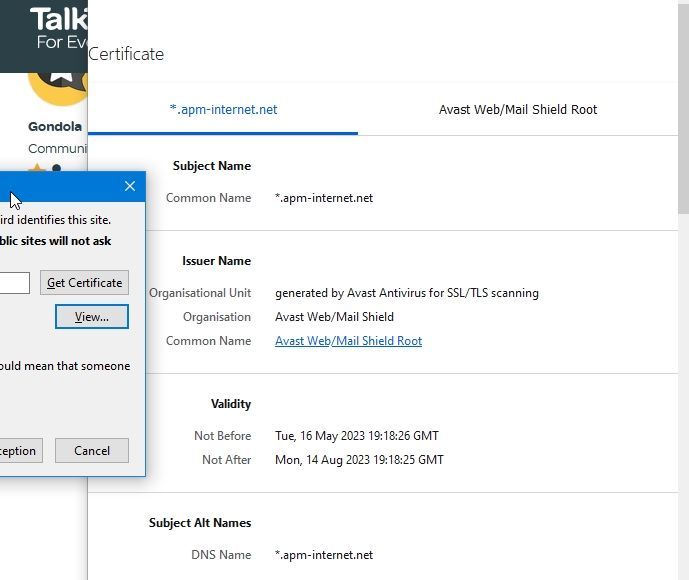This screenshot has width=689, height=580.
Task: Open the Avast Web/Mail Shield Root issuer link
Action: pyautogui.click(x=348, y=341)
